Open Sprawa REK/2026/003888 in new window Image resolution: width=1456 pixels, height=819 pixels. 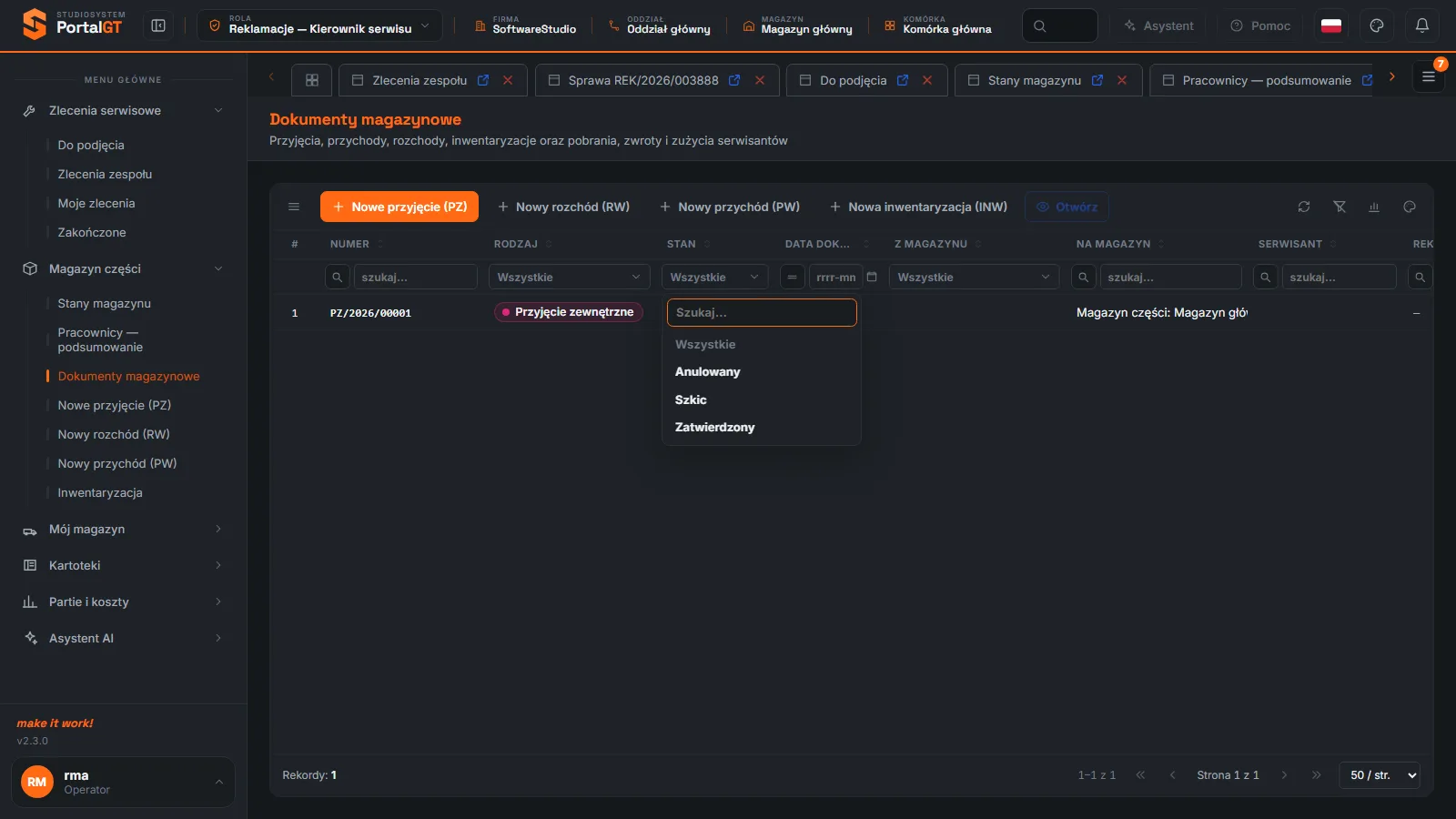click(734, 80)
